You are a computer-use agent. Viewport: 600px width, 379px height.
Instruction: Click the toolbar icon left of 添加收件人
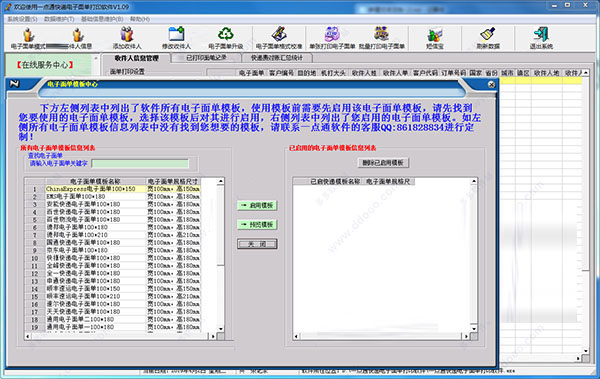78,35
